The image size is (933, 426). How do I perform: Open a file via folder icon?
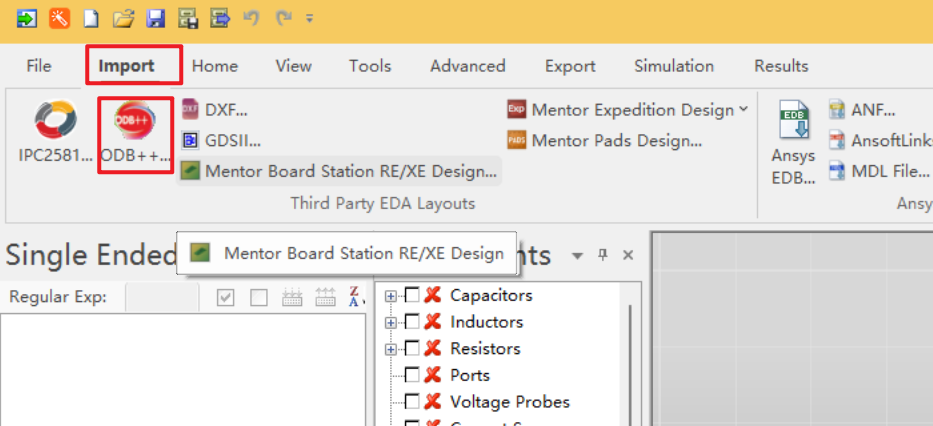[x=123, y=18]
